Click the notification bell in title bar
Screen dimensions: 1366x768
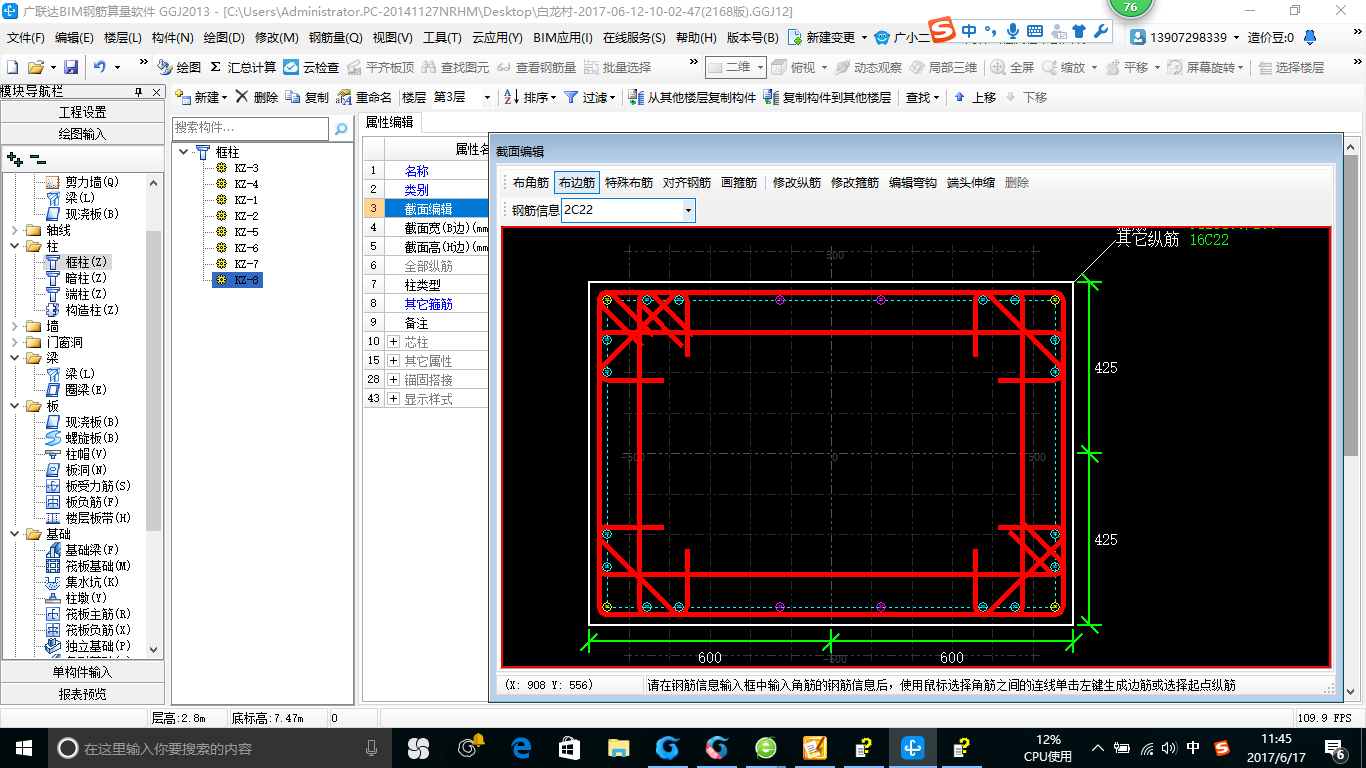[x=1311, y=37]
